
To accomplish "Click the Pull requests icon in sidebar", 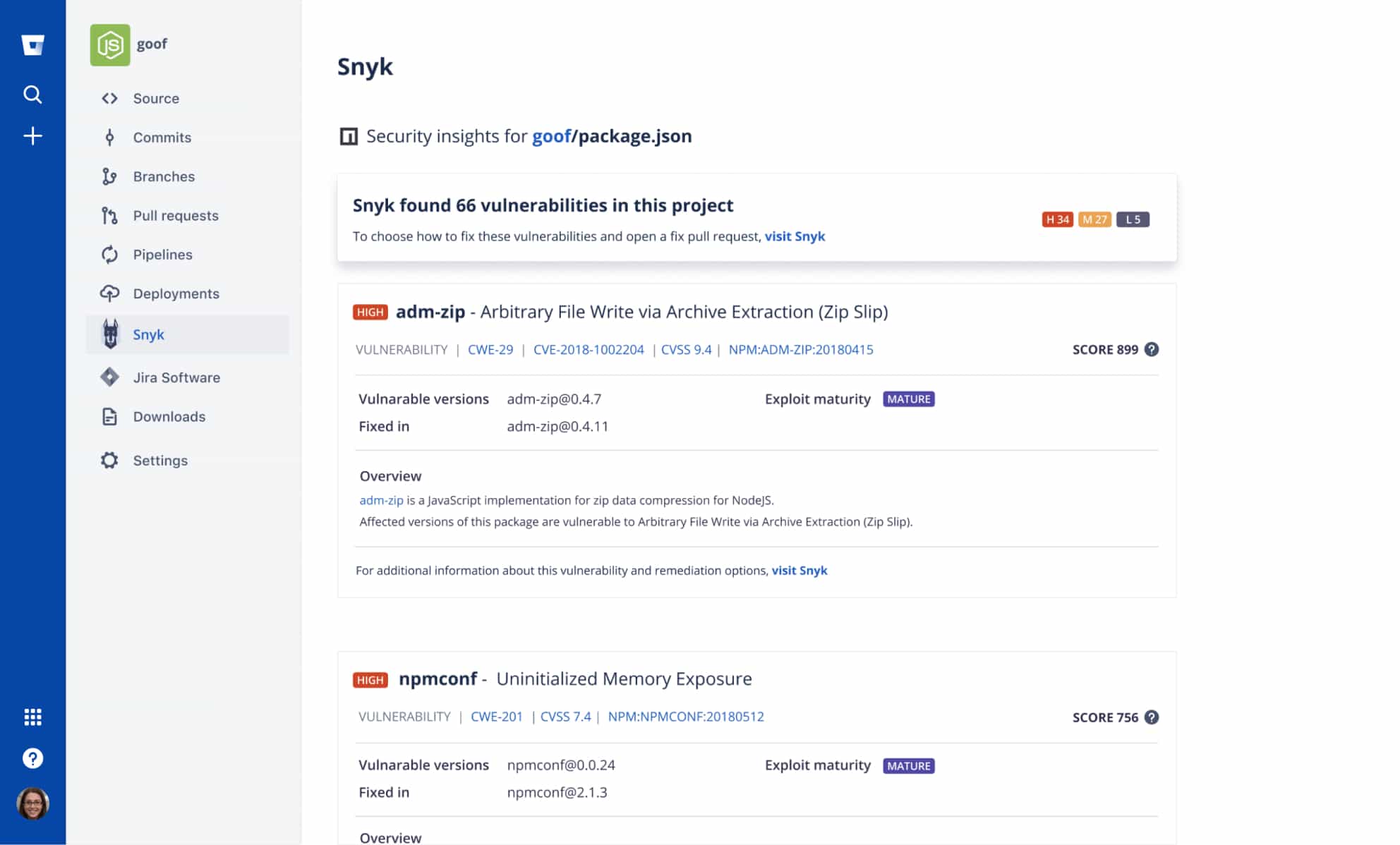I will [x=110, y=215].
